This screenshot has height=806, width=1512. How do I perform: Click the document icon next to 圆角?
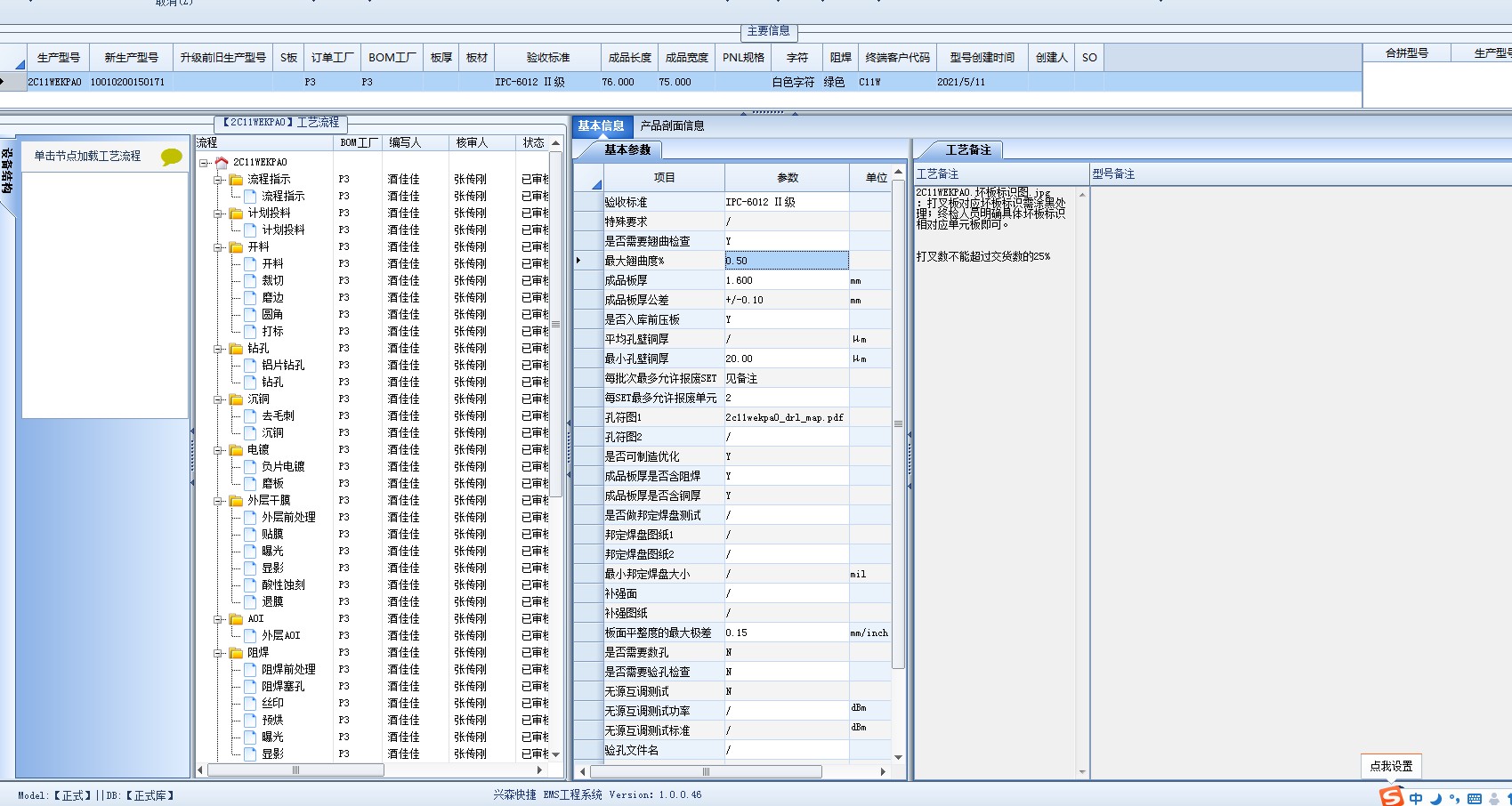[251, 314]
